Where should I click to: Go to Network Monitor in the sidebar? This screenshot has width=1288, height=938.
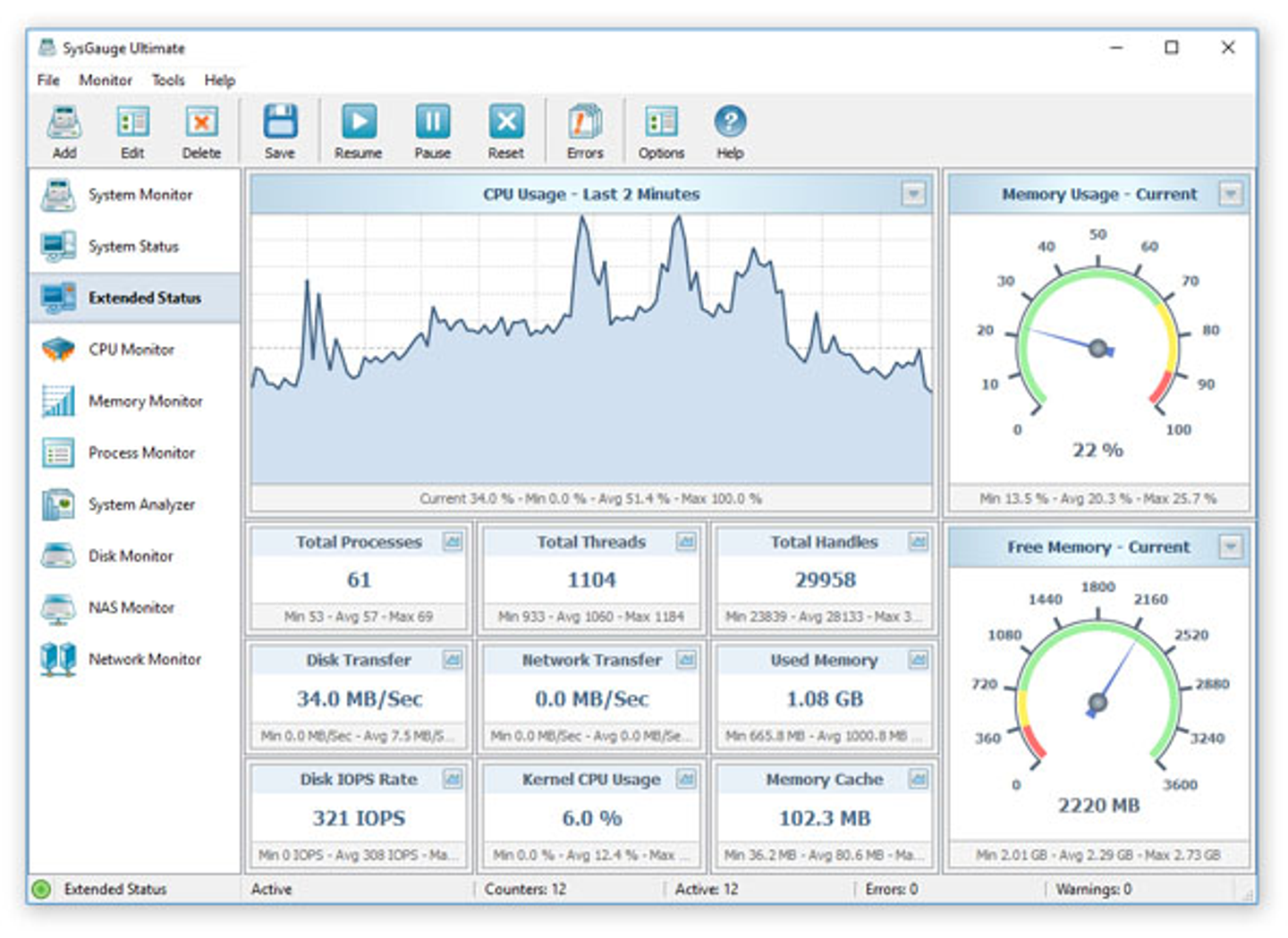144,659
